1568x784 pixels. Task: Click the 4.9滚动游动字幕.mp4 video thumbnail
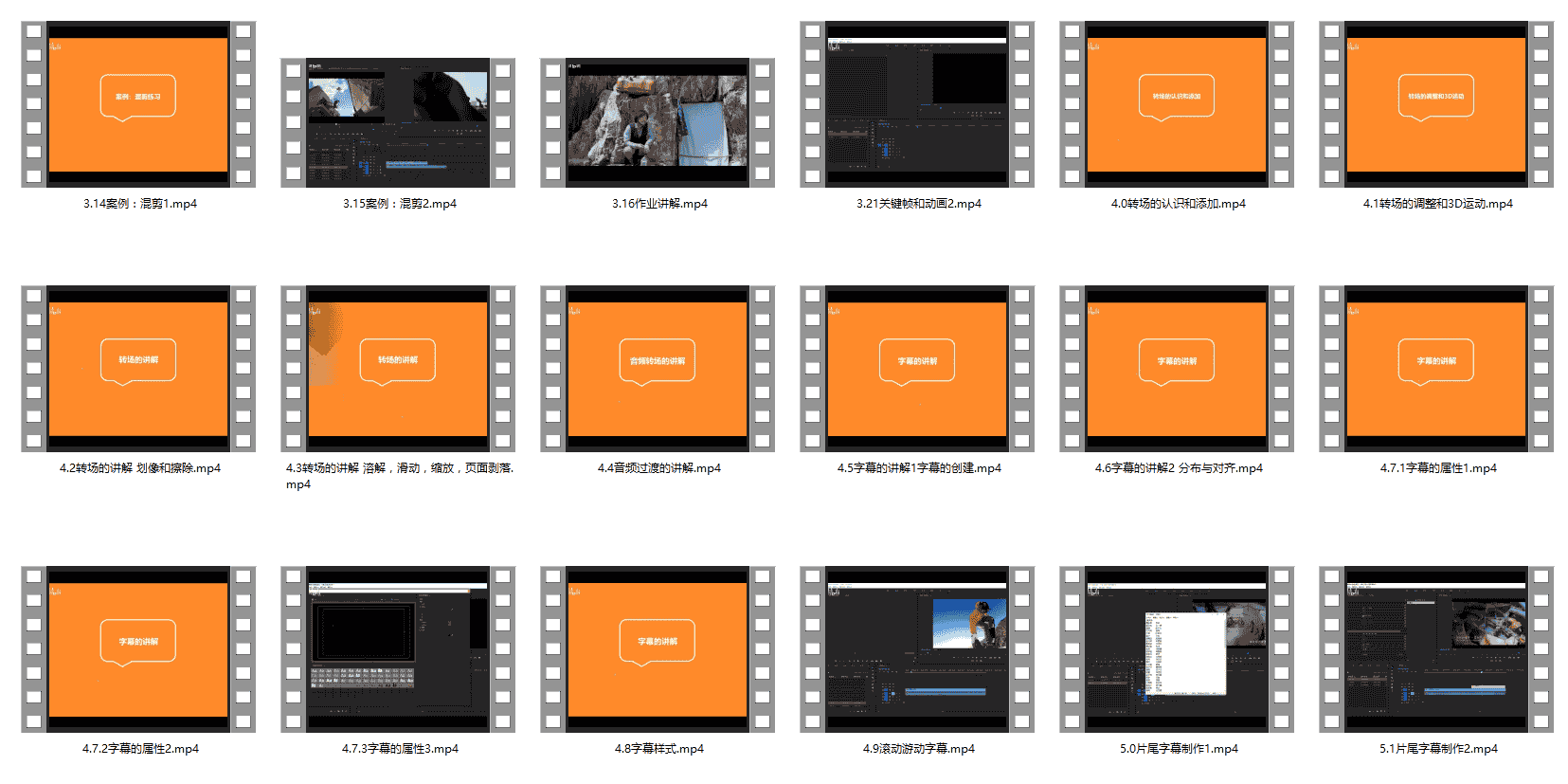tap(917, 649)
